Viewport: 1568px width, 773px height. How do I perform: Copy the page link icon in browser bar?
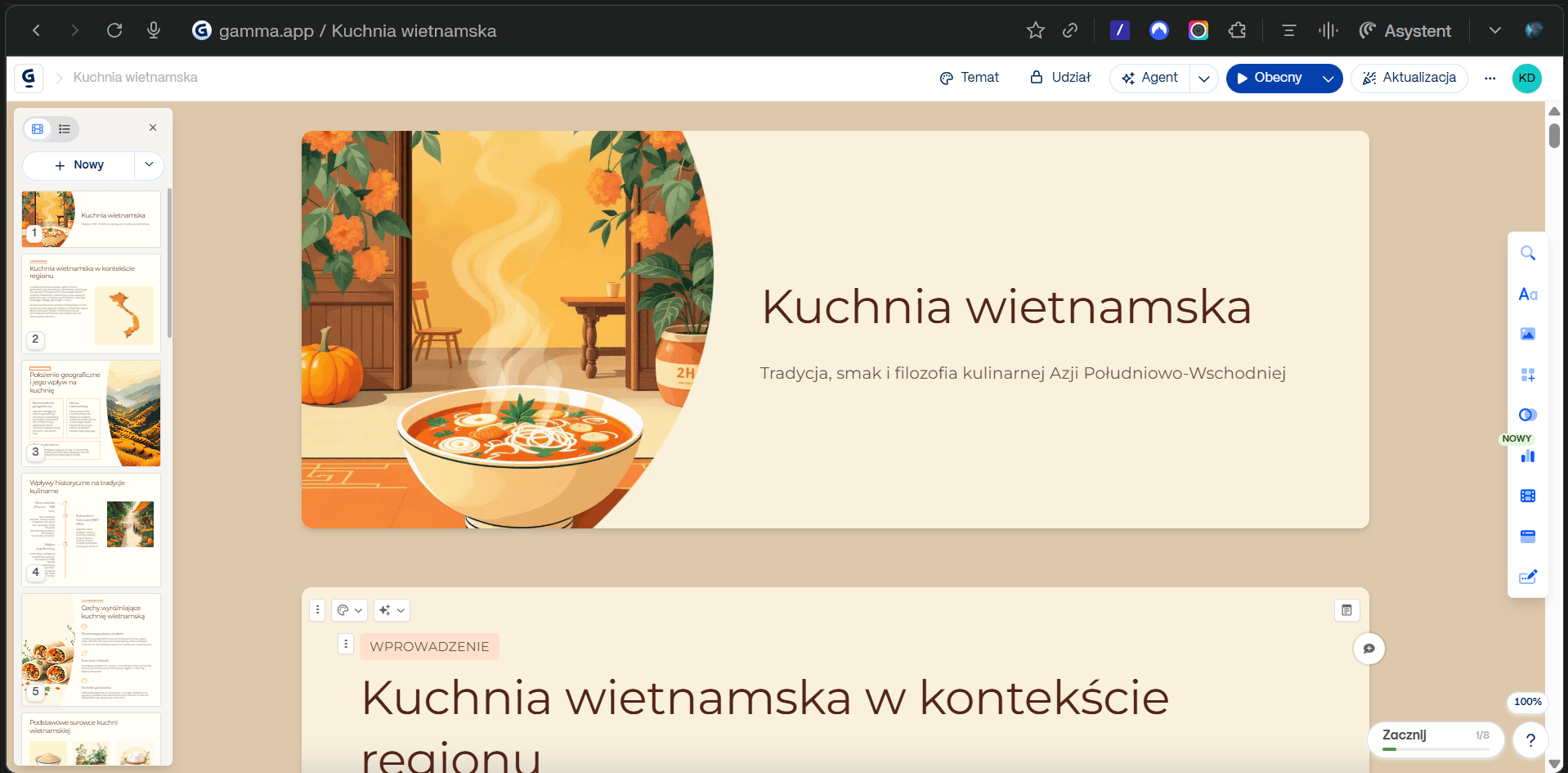click(1070, 31)
